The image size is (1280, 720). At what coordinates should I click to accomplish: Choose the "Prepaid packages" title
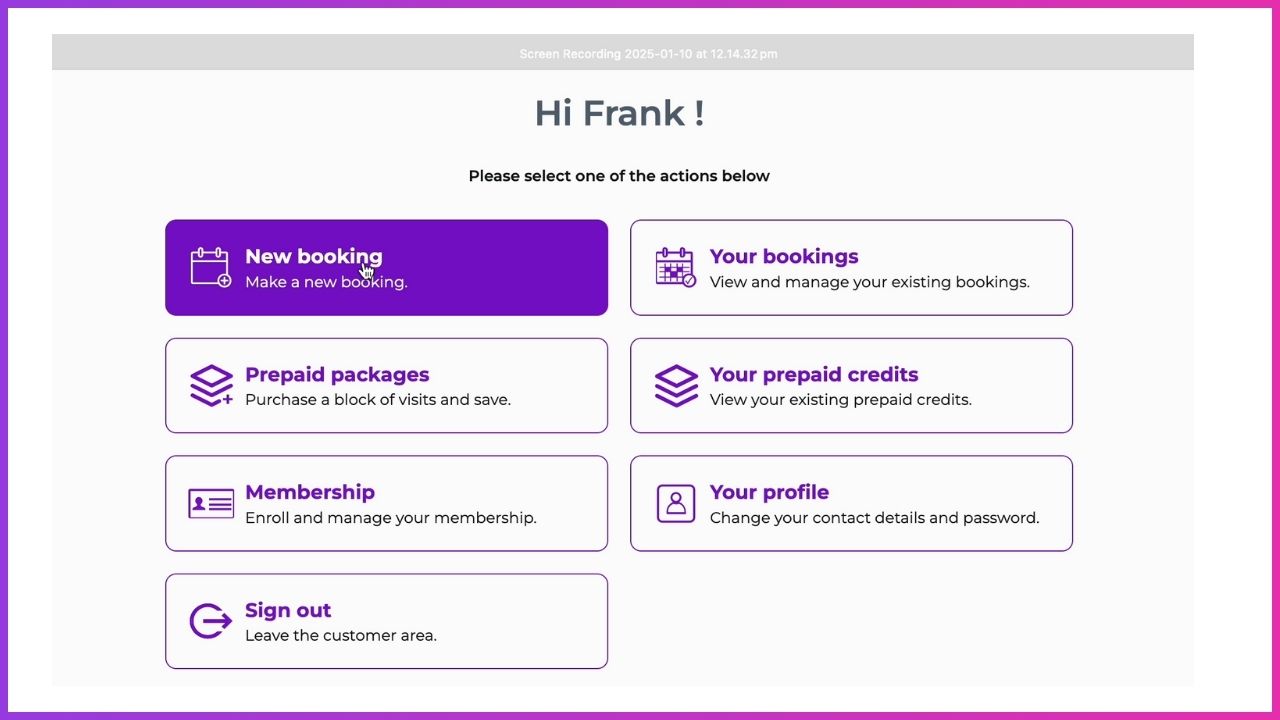(x=337, y=374)
